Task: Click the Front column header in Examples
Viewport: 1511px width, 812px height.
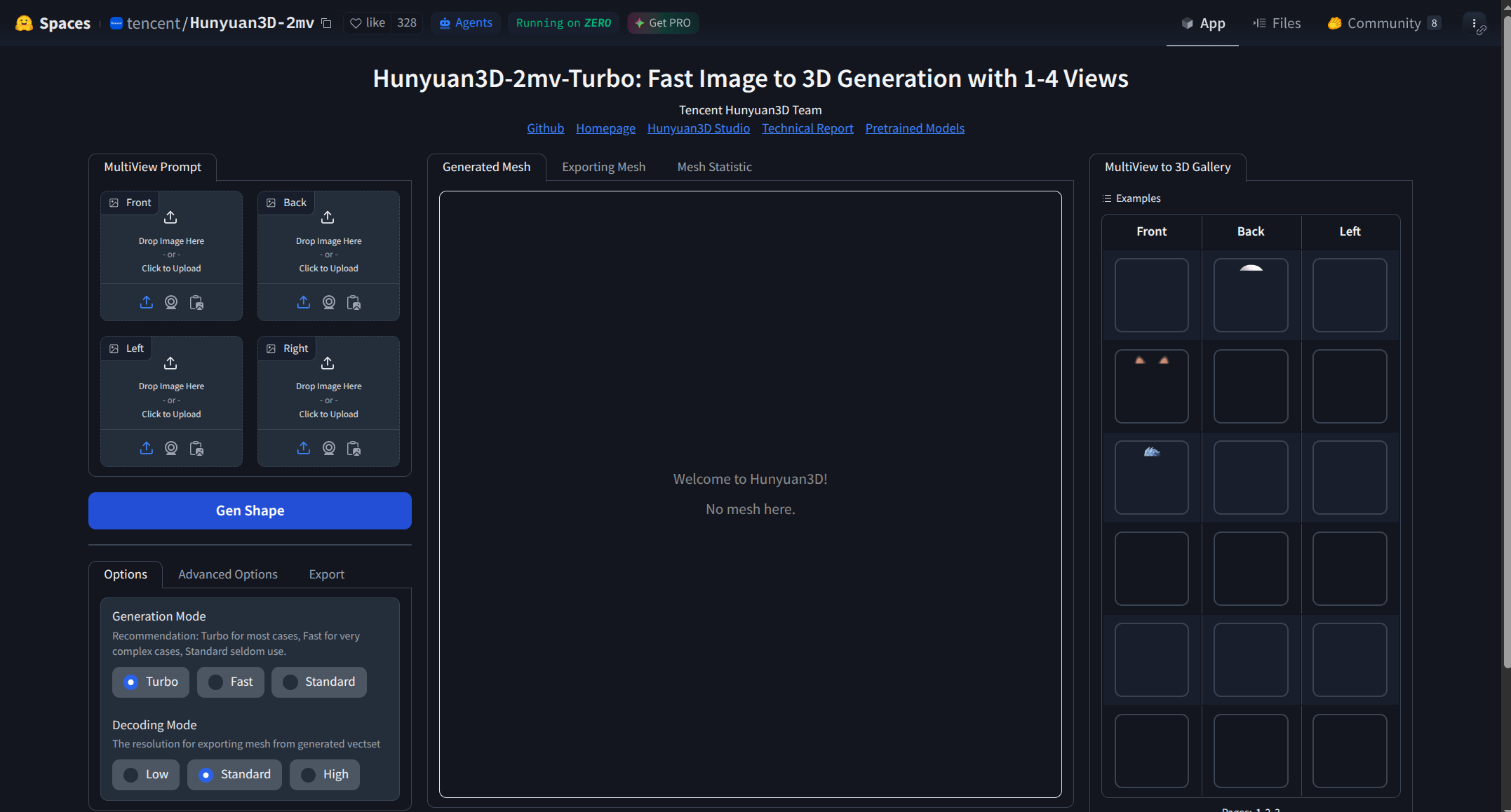Action: [1152, 231]
